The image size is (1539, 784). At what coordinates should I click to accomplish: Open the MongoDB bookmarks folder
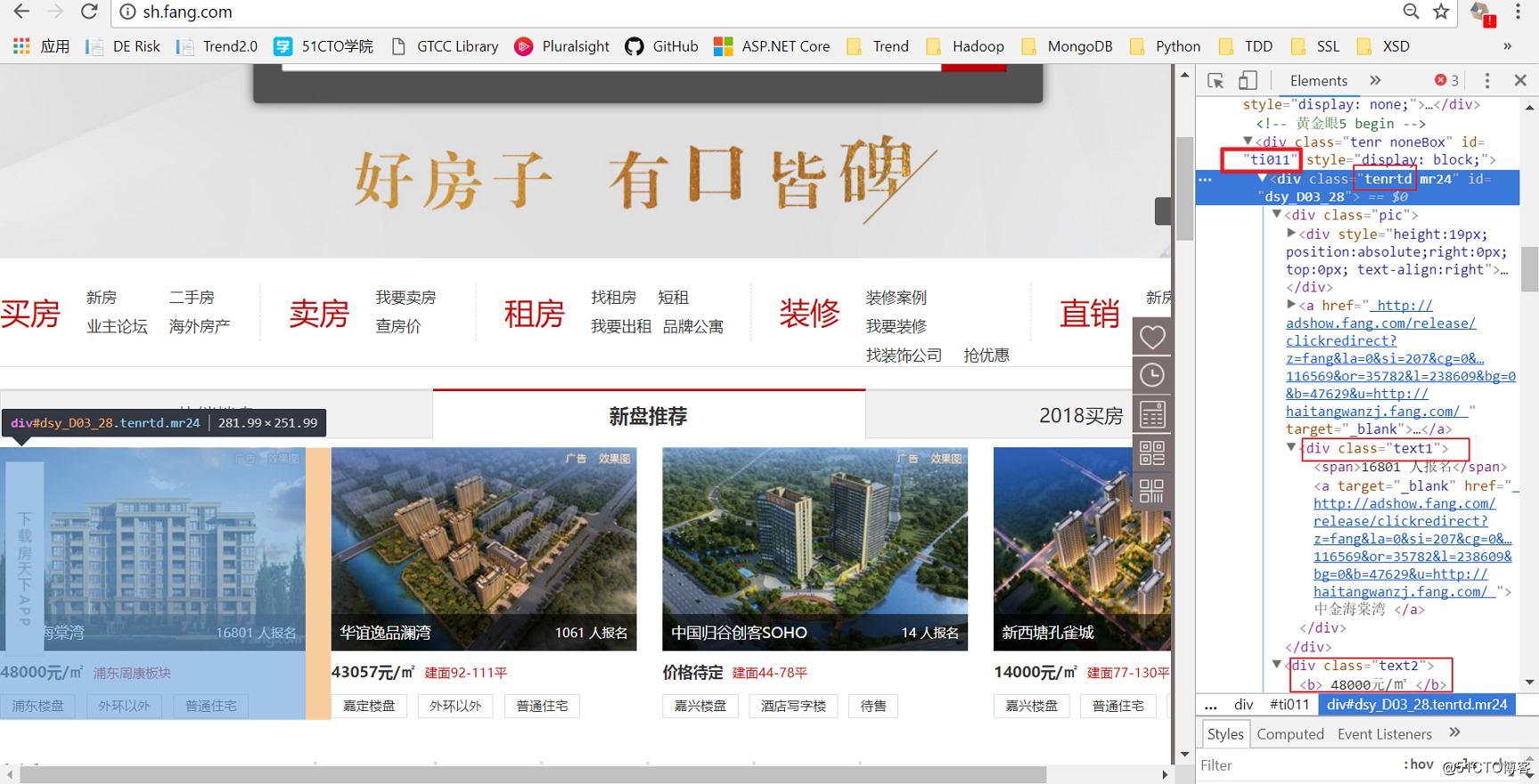point(1067,46)
